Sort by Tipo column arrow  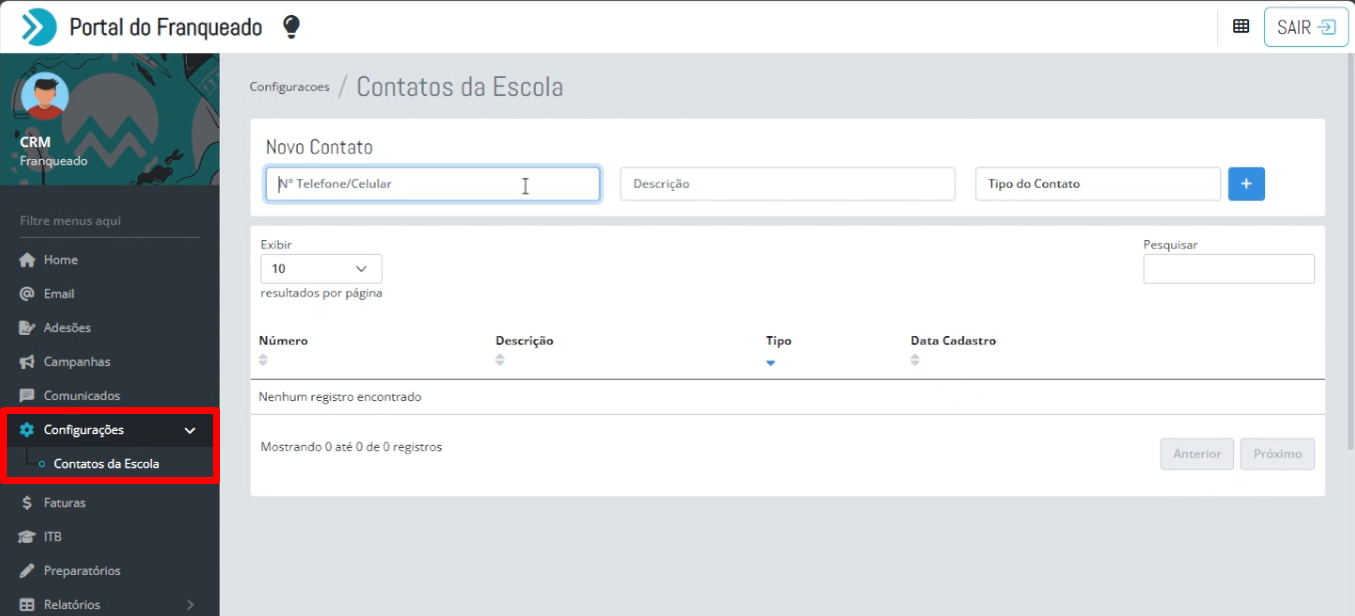coord(771,362)
